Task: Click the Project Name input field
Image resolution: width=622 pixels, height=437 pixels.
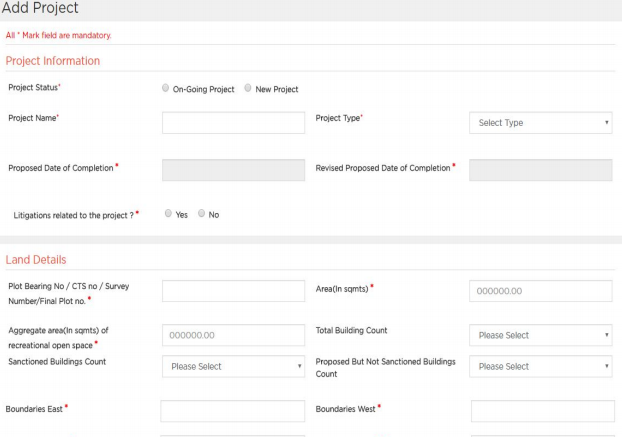Action: [x=233, y=123]
